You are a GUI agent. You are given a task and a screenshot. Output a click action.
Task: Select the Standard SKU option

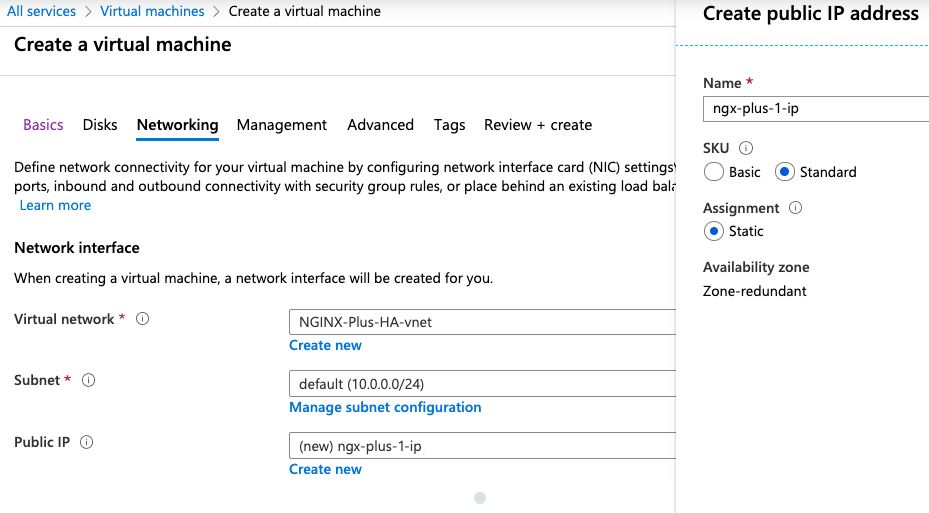point(784,172)
